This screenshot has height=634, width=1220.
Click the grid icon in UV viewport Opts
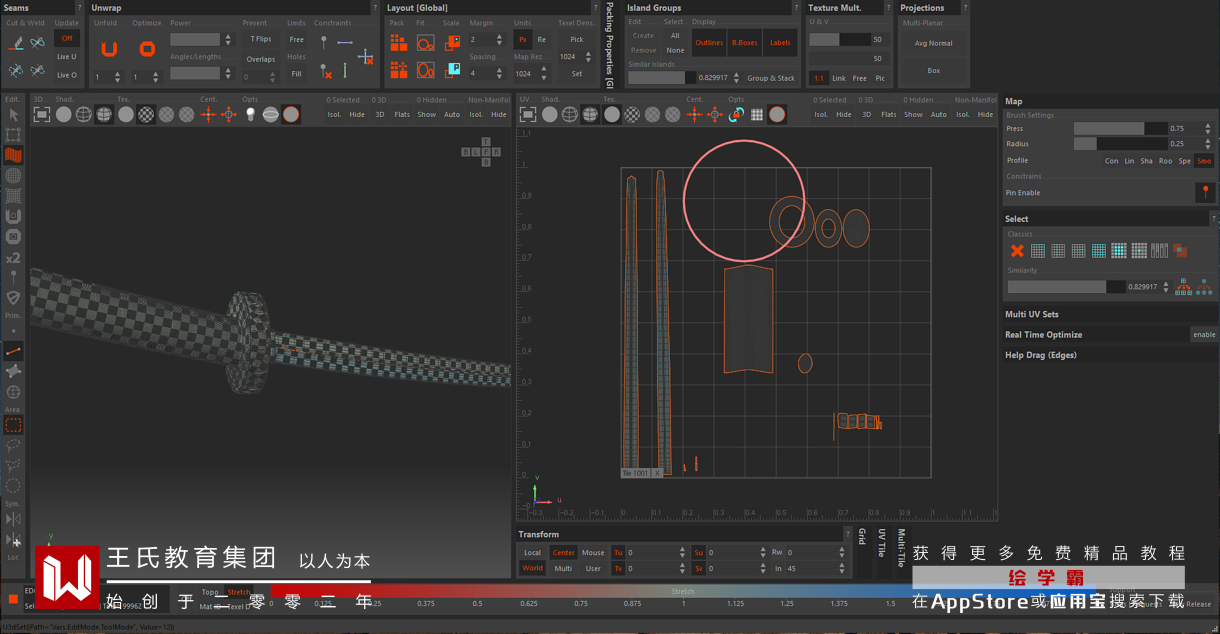757,115
